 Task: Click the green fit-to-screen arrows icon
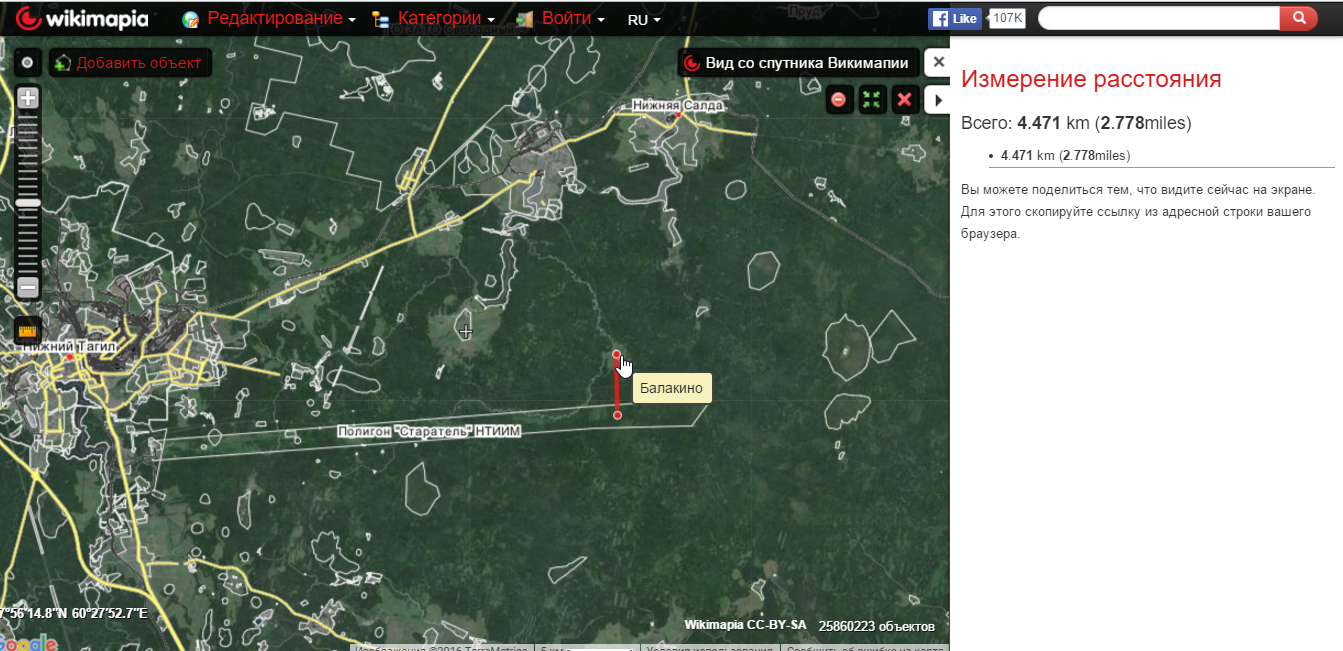[x=872, y=99]
